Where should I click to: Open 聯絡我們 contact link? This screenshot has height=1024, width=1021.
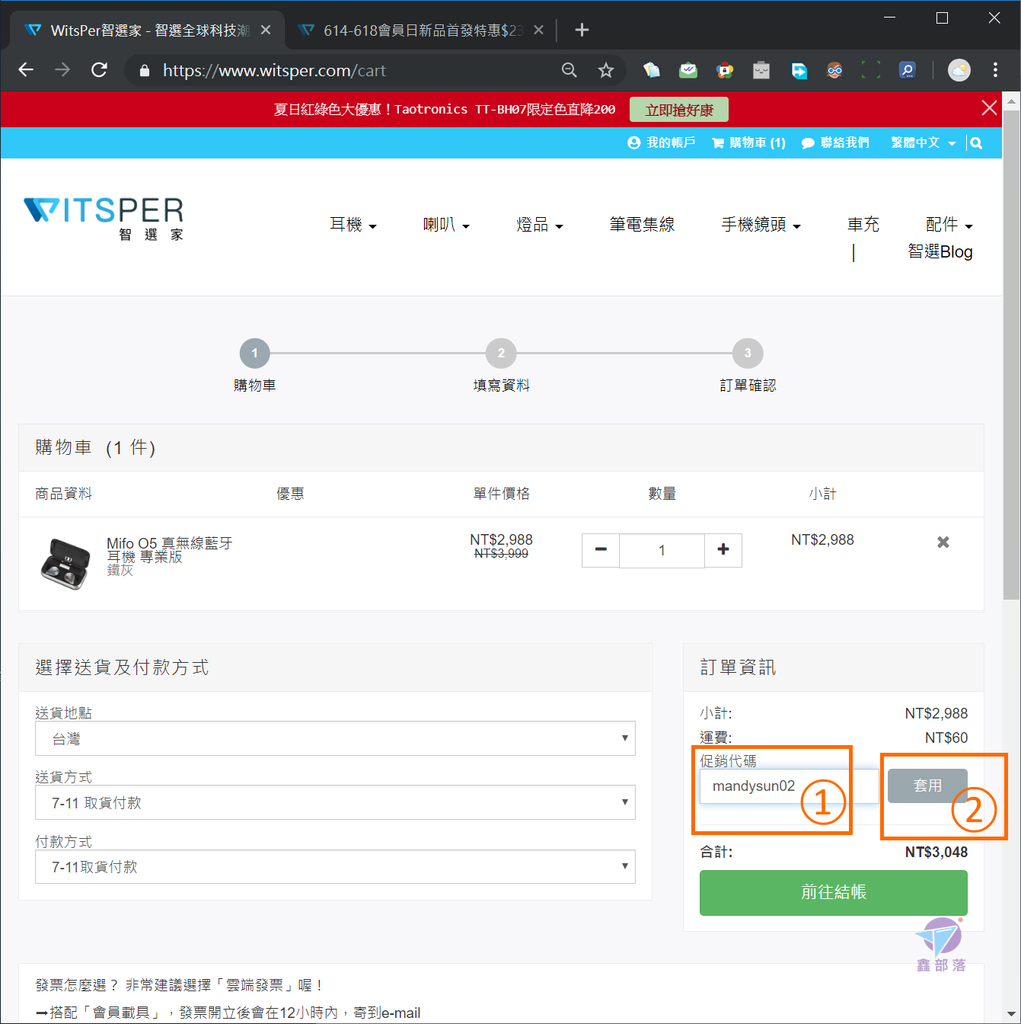pos(835,142)
